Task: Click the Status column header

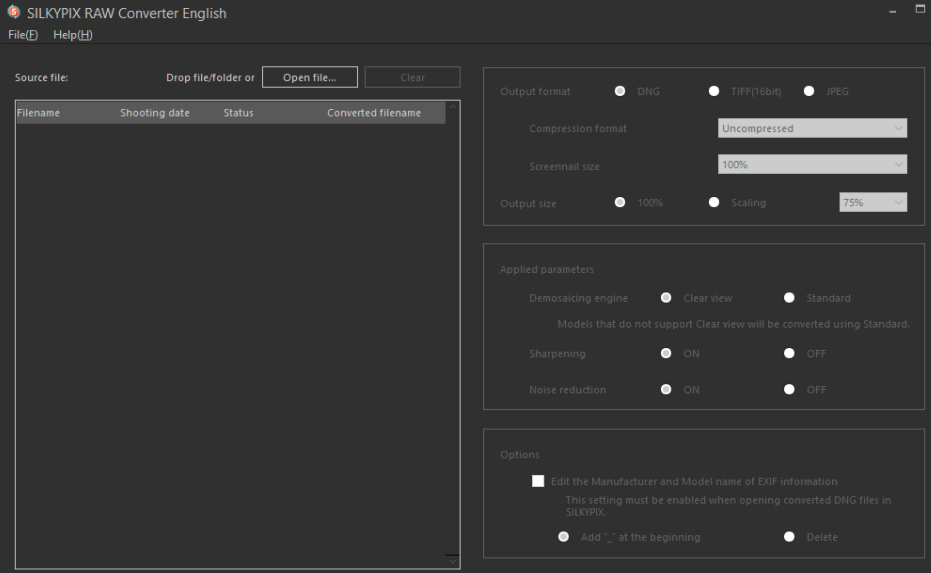Action: tap(239, 113)
